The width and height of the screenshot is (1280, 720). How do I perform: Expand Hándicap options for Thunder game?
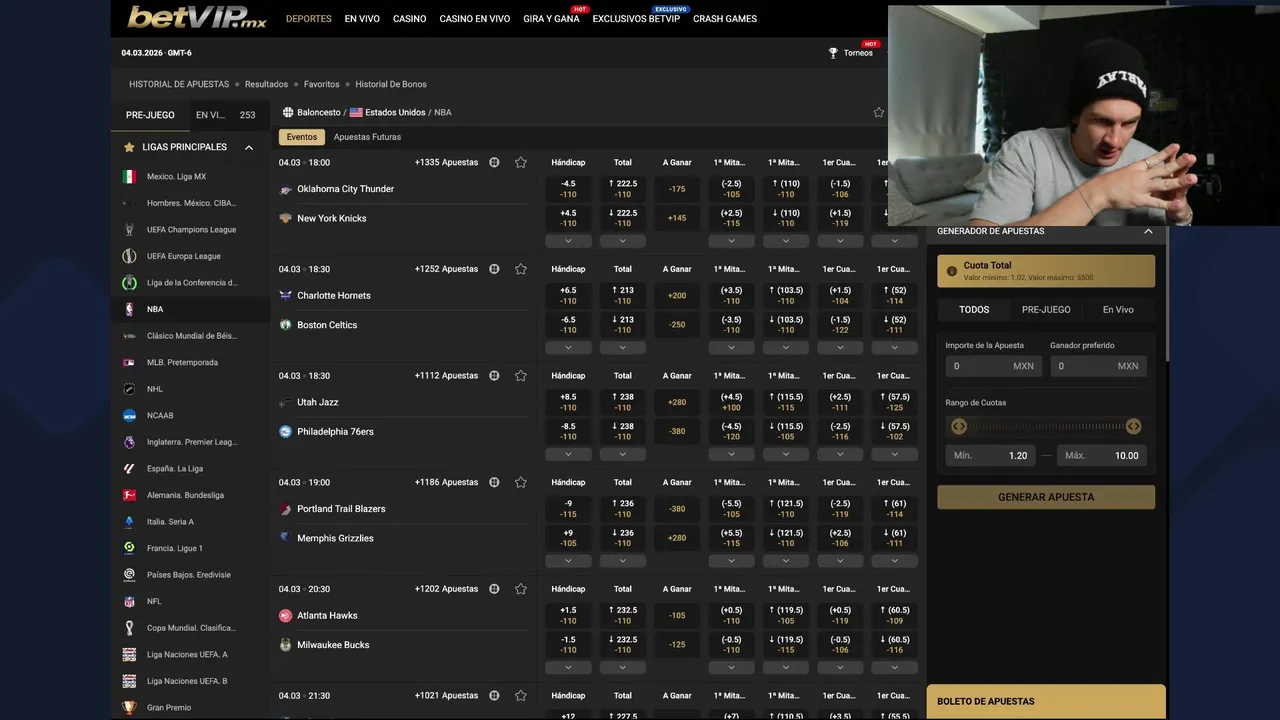(568, 241)
